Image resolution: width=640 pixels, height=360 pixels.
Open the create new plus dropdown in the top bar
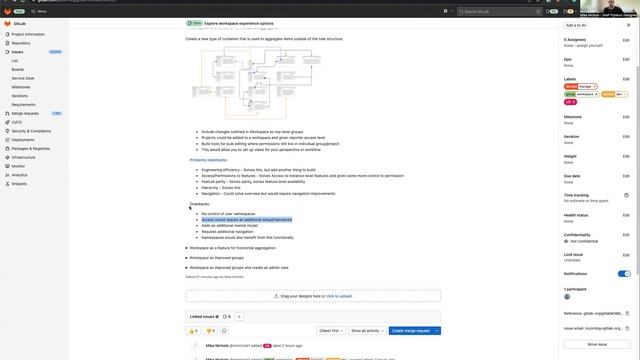448,11
